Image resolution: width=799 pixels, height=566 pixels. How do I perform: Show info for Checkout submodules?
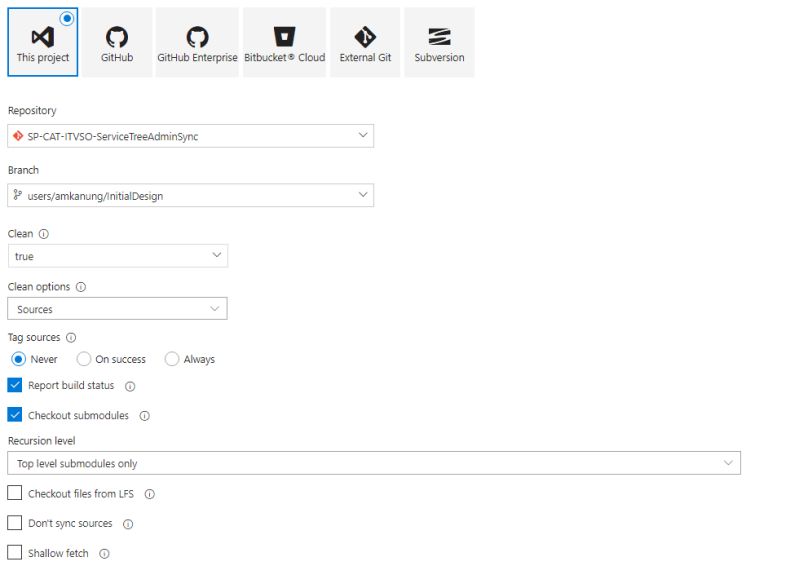[145, 416]
